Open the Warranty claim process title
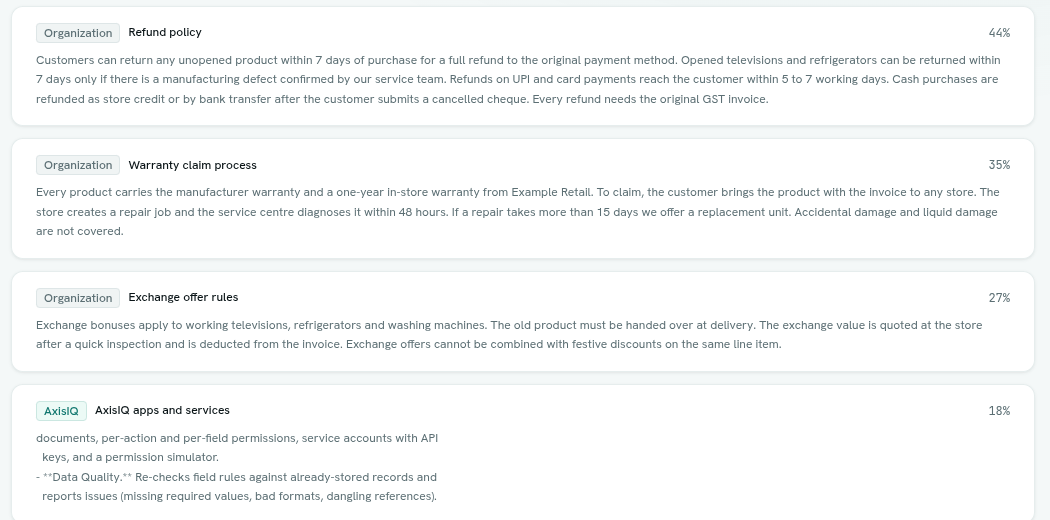Screen dimensions: 1050x520 click(x=192, y=165)
